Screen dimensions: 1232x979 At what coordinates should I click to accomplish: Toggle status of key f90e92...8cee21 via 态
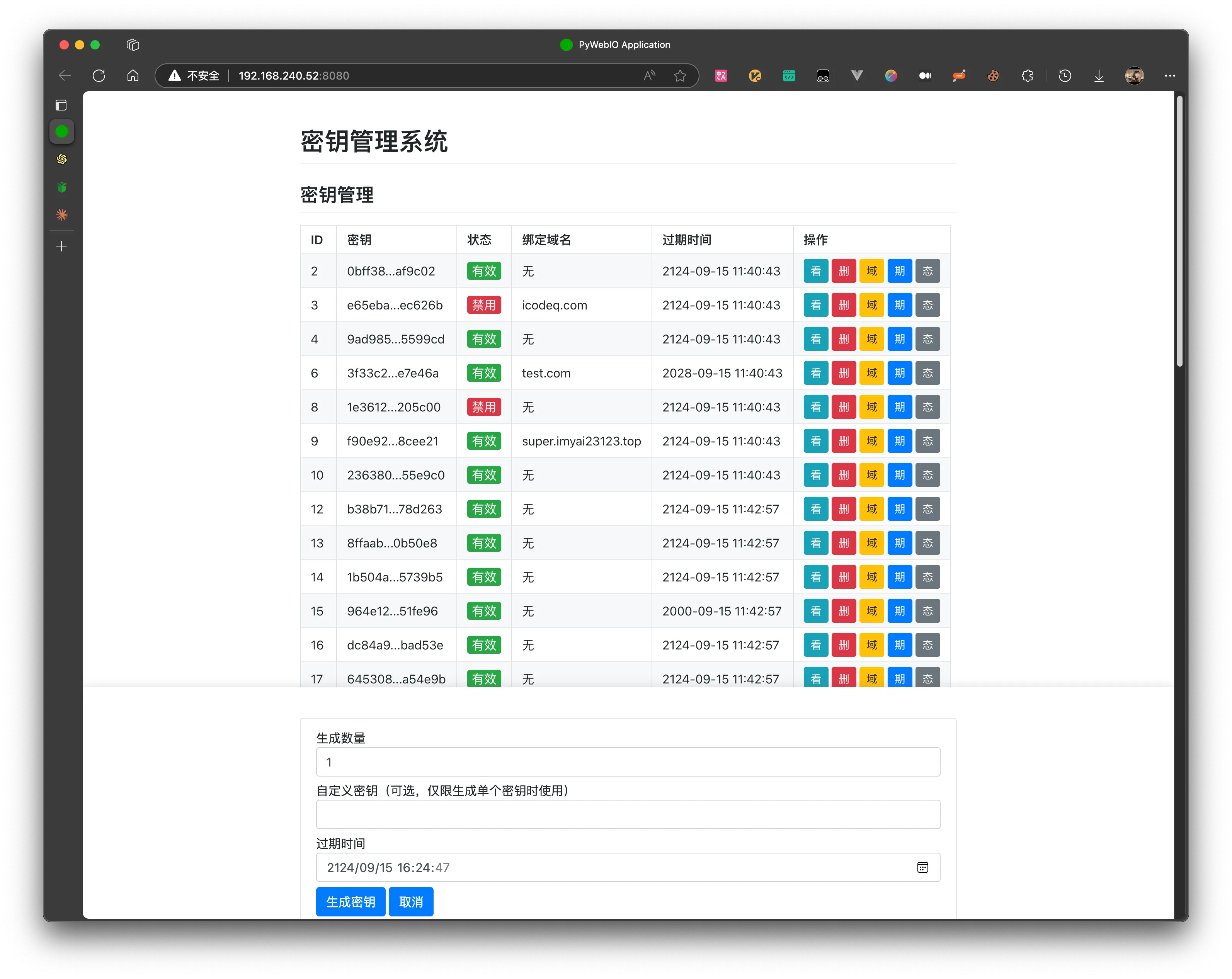927,441
